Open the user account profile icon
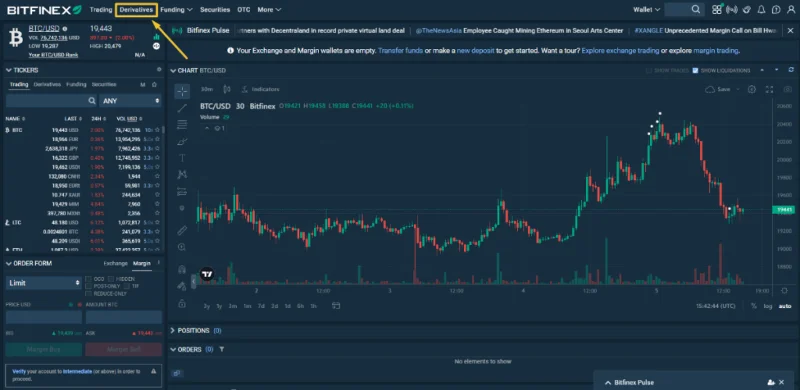Image resolution: width=800 pixels, height=390 pixels. (x=790, y=9)
